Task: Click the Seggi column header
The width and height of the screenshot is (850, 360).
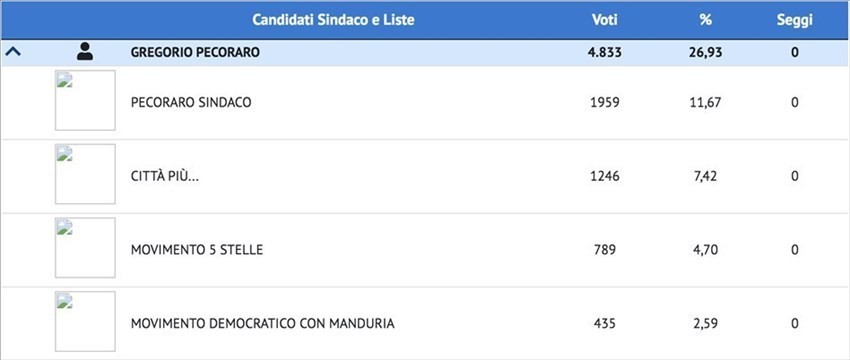Action: point(794,21)
